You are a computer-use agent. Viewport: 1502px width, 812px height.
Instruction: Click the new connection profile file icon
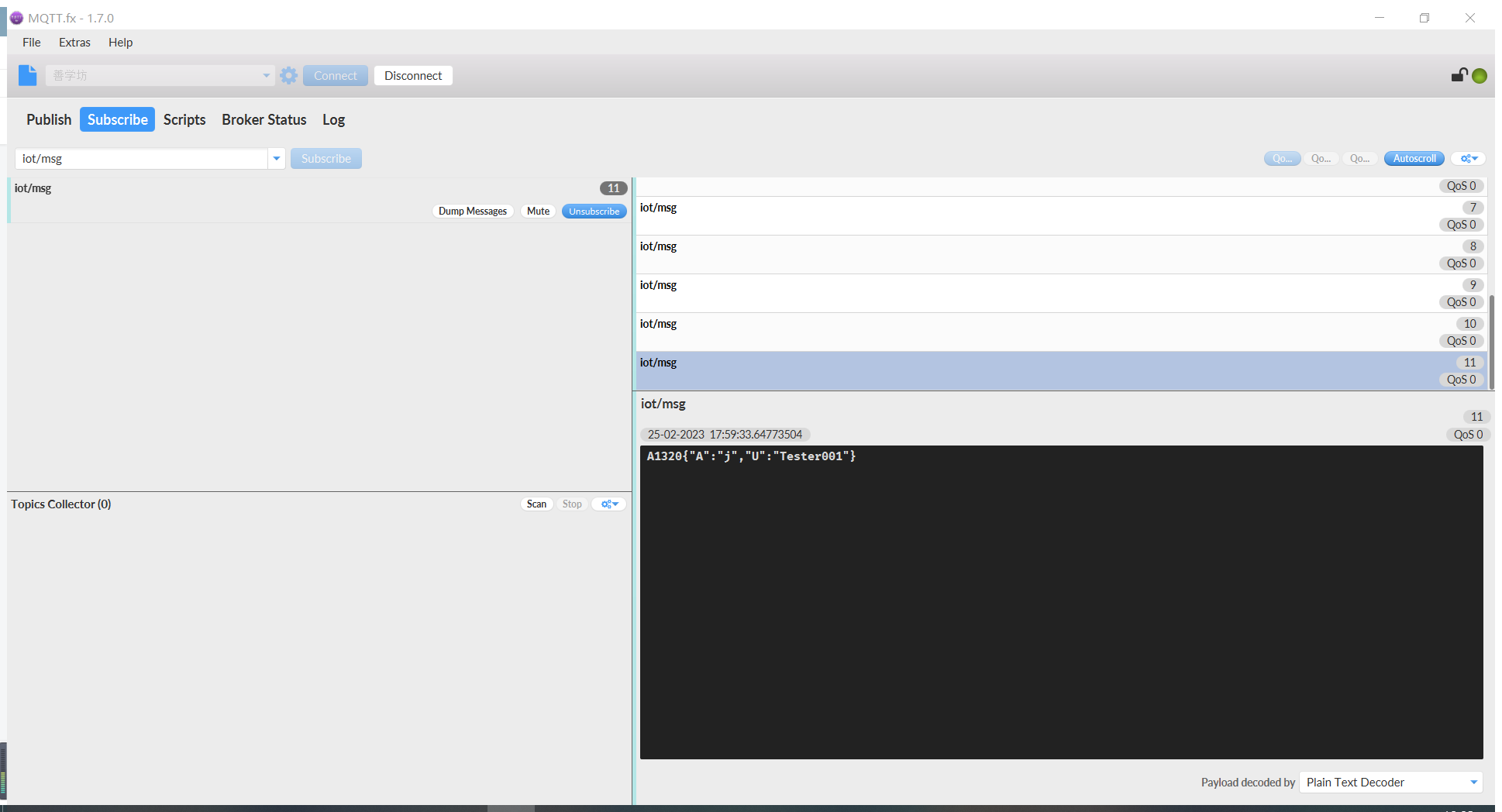pos(27,75)
